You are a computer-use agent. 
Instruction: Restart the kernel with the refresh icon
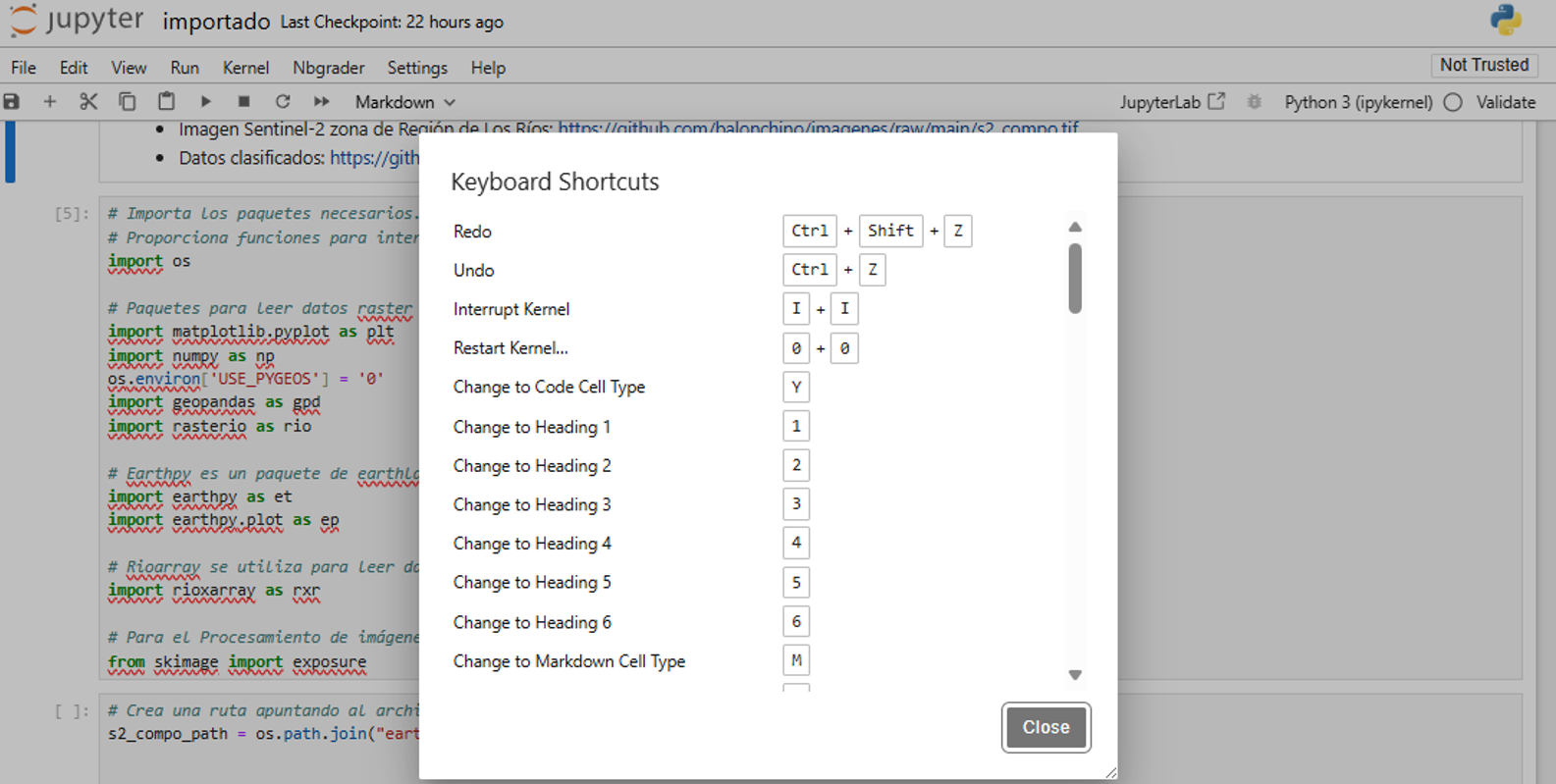[283, 102]
